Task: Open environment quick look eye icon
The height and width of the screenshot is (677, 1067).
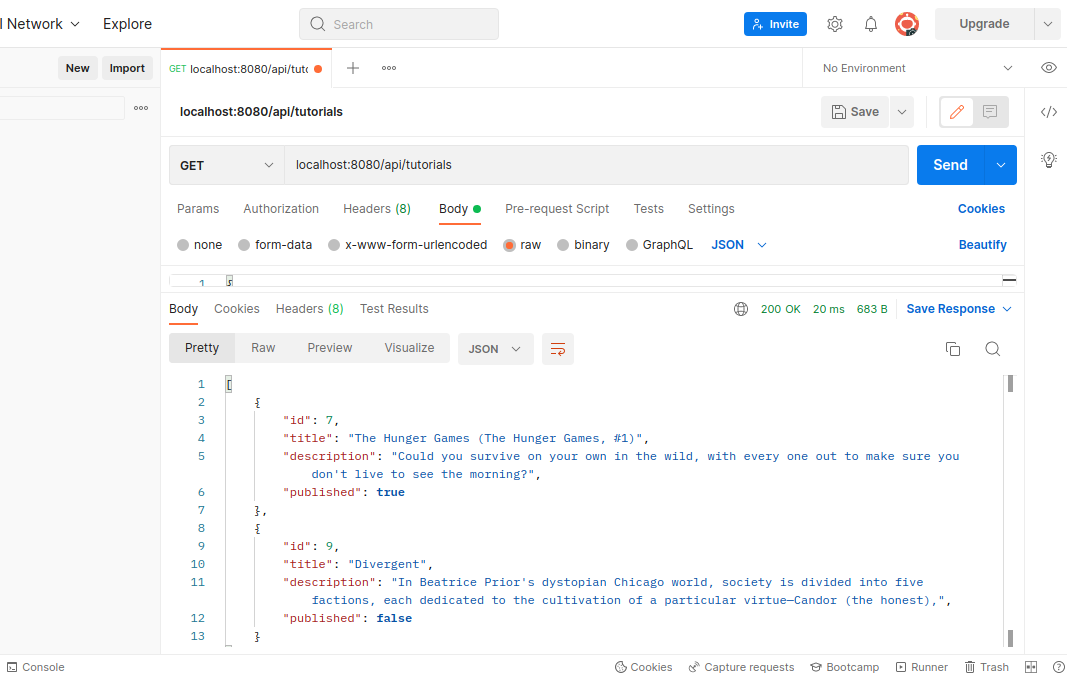Action: pyautogui.click(x=1049, y=68)
